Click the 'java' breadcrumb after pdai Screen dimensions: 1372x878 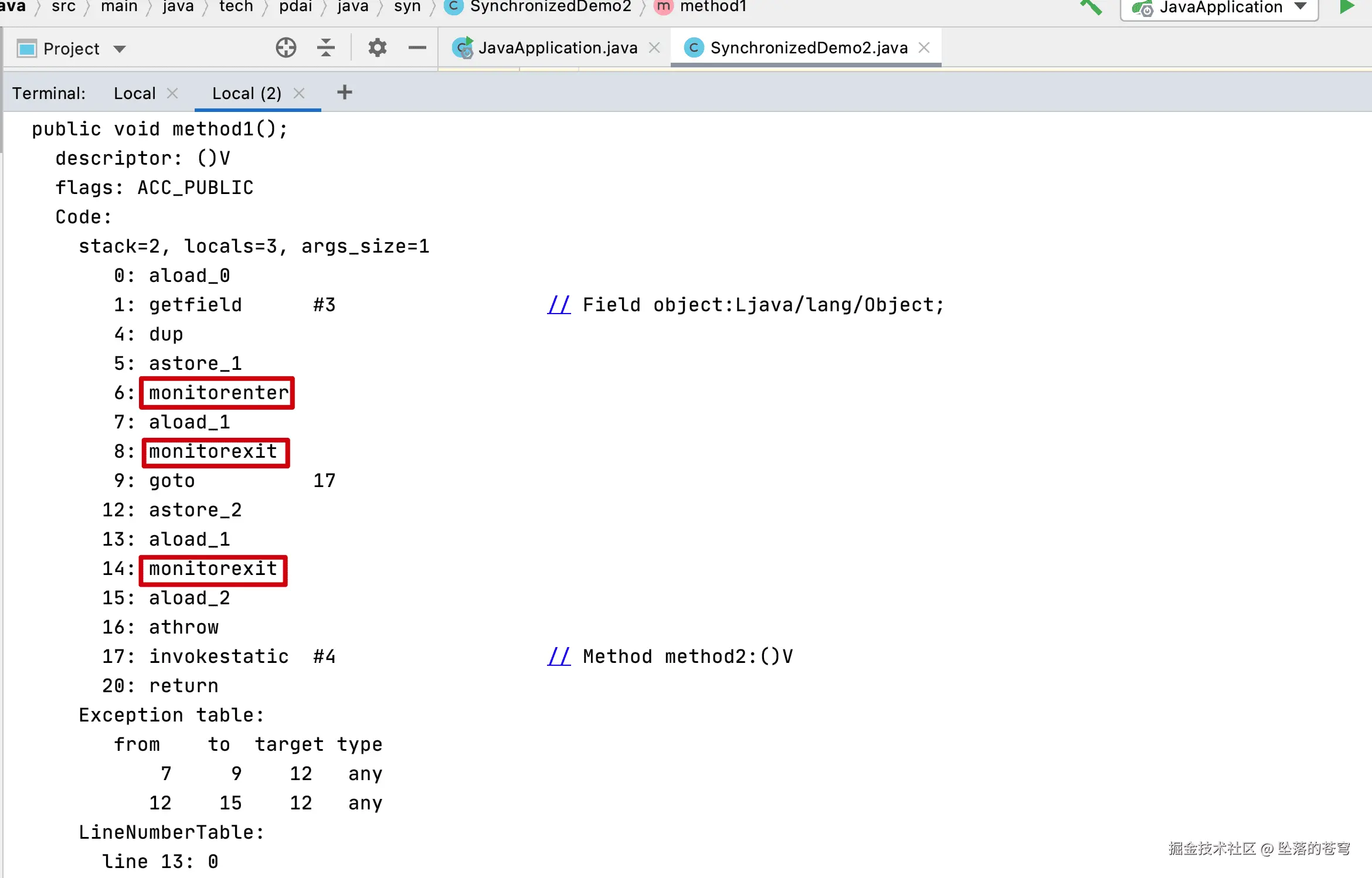pyautogui.click(x=353, y=7)
